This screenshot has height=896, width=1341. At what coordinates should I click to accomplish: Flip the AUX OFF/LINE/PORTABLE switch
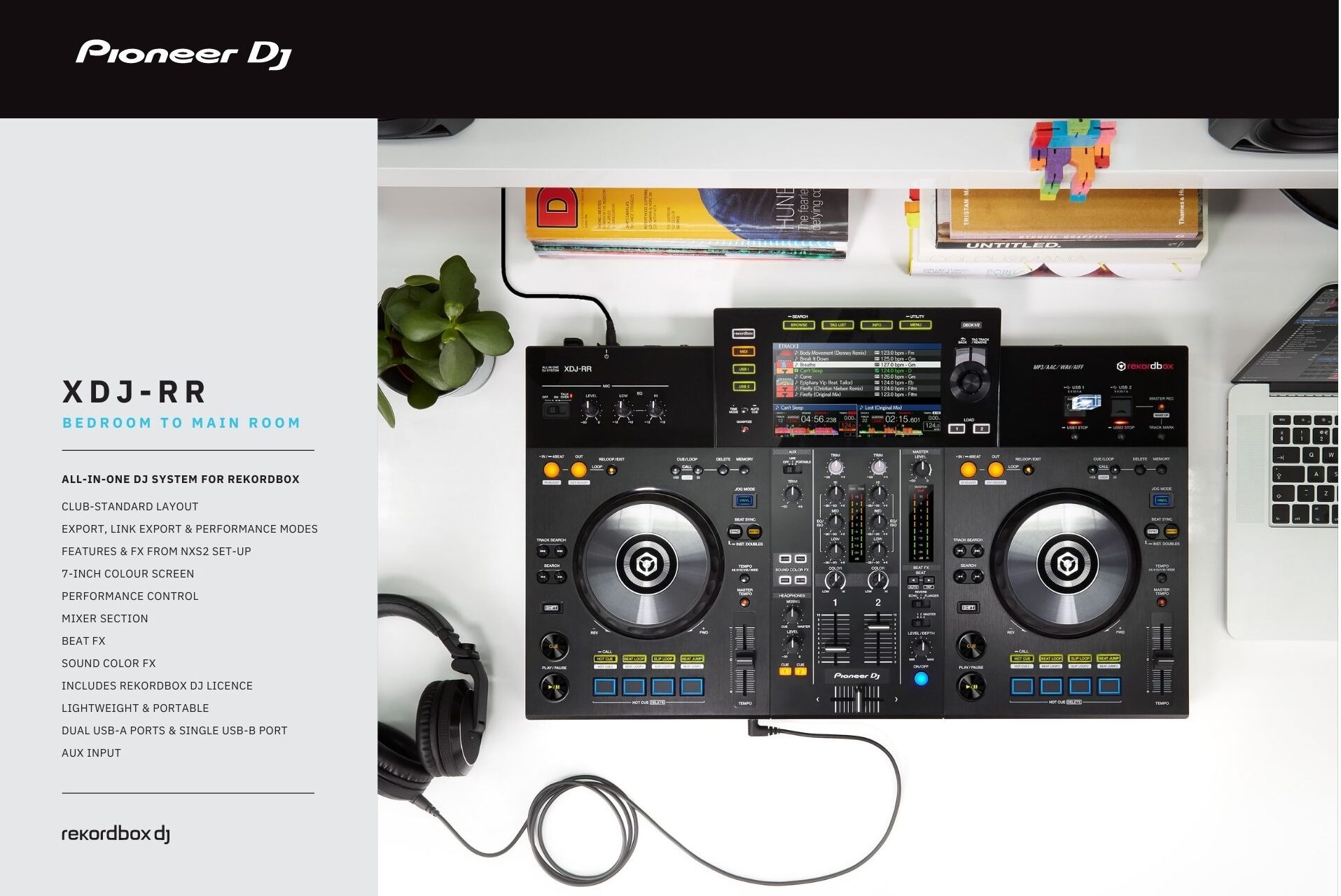coord(792,468)
